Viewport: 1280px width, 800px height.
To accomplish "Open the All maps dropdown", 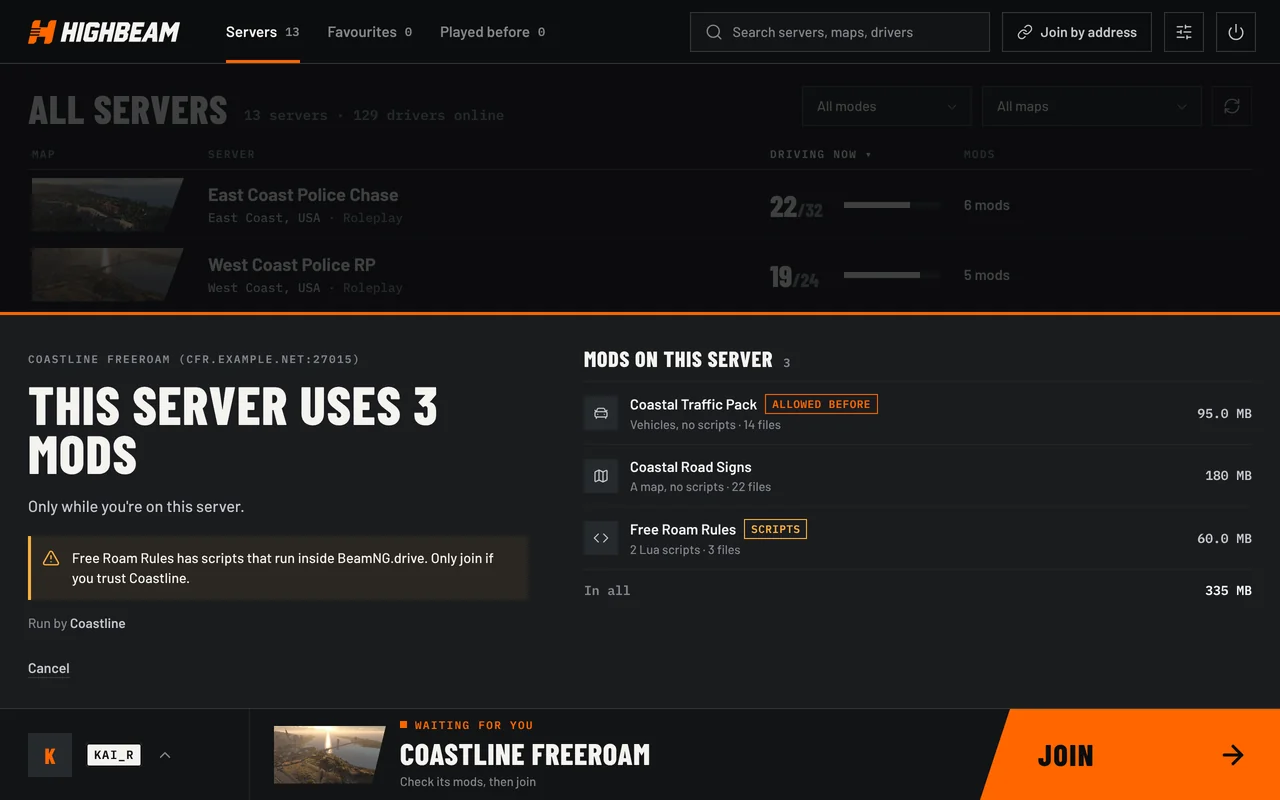I will (1092, 106).
